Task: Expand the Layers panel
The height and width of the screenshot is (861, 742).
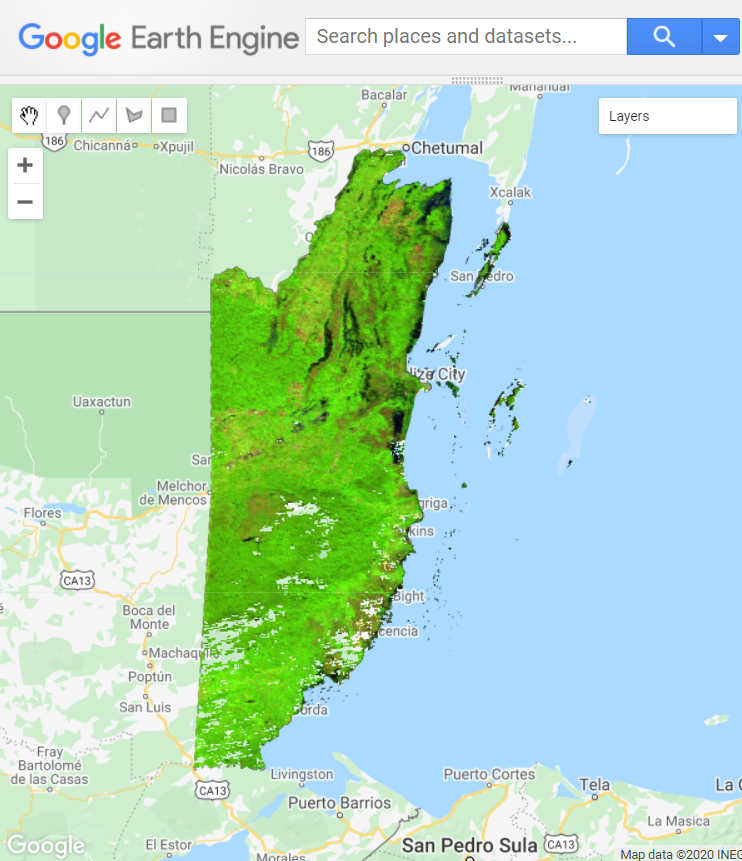Action: coord(667,116)
